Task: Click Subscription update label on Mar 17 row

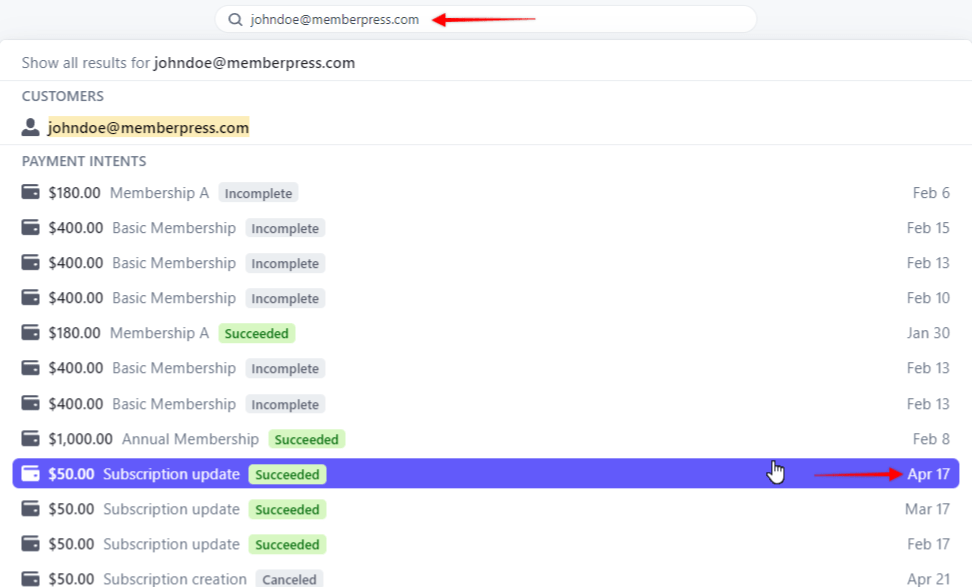Action: click(172, 510)
